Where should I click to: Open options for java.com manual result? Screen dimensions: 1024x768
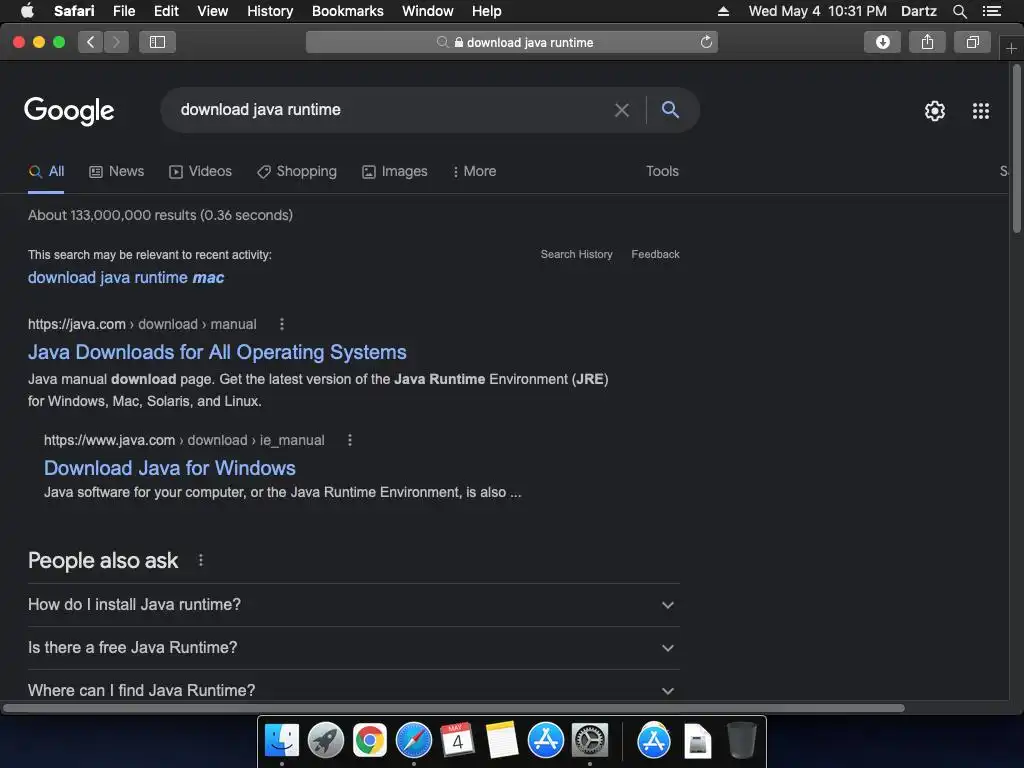click(281, 324)
